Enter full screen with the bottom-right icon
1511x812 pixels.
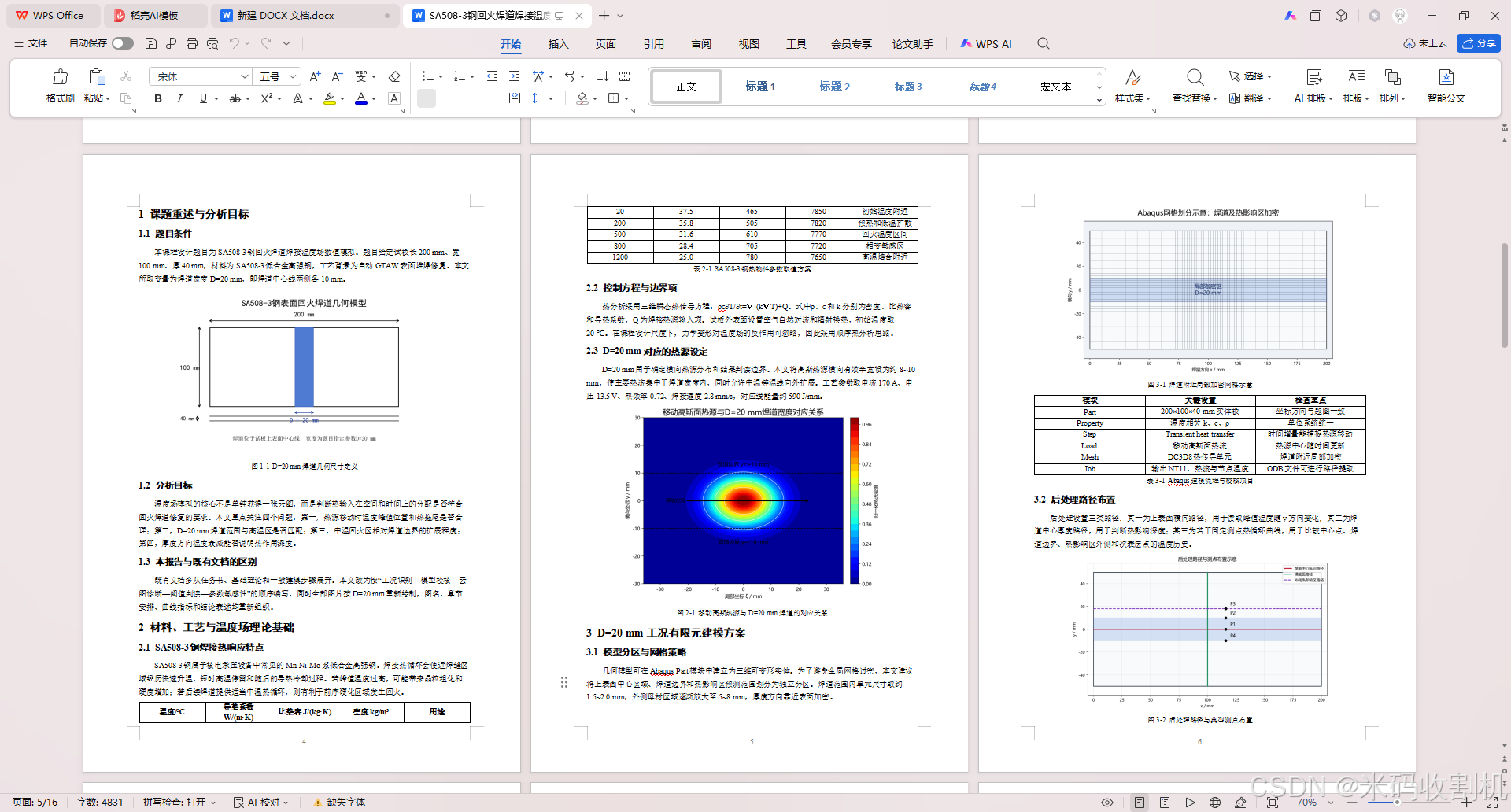pyautogui.click(x=1491, y=803)
